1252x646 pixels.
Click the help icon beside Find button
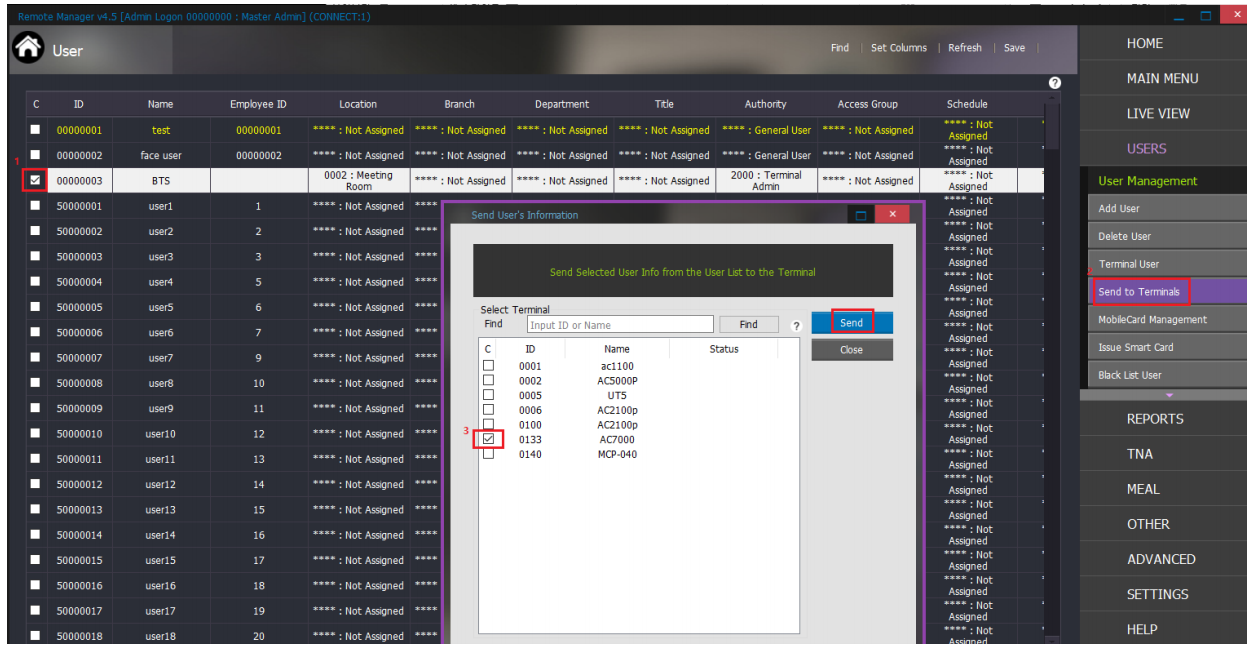[797, 326]
